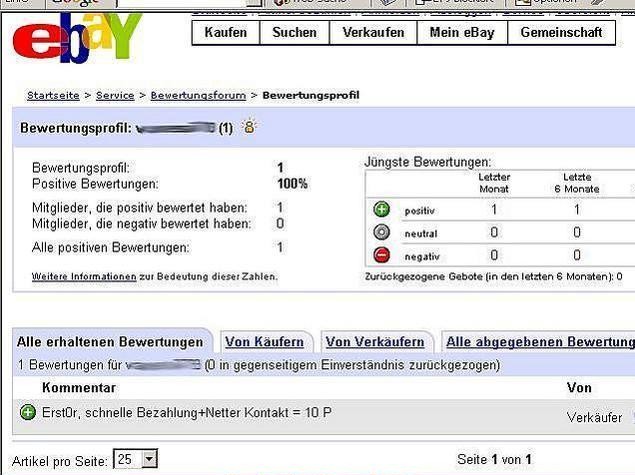
Task: Open Mein eBay
Action: tap(461, 33)
